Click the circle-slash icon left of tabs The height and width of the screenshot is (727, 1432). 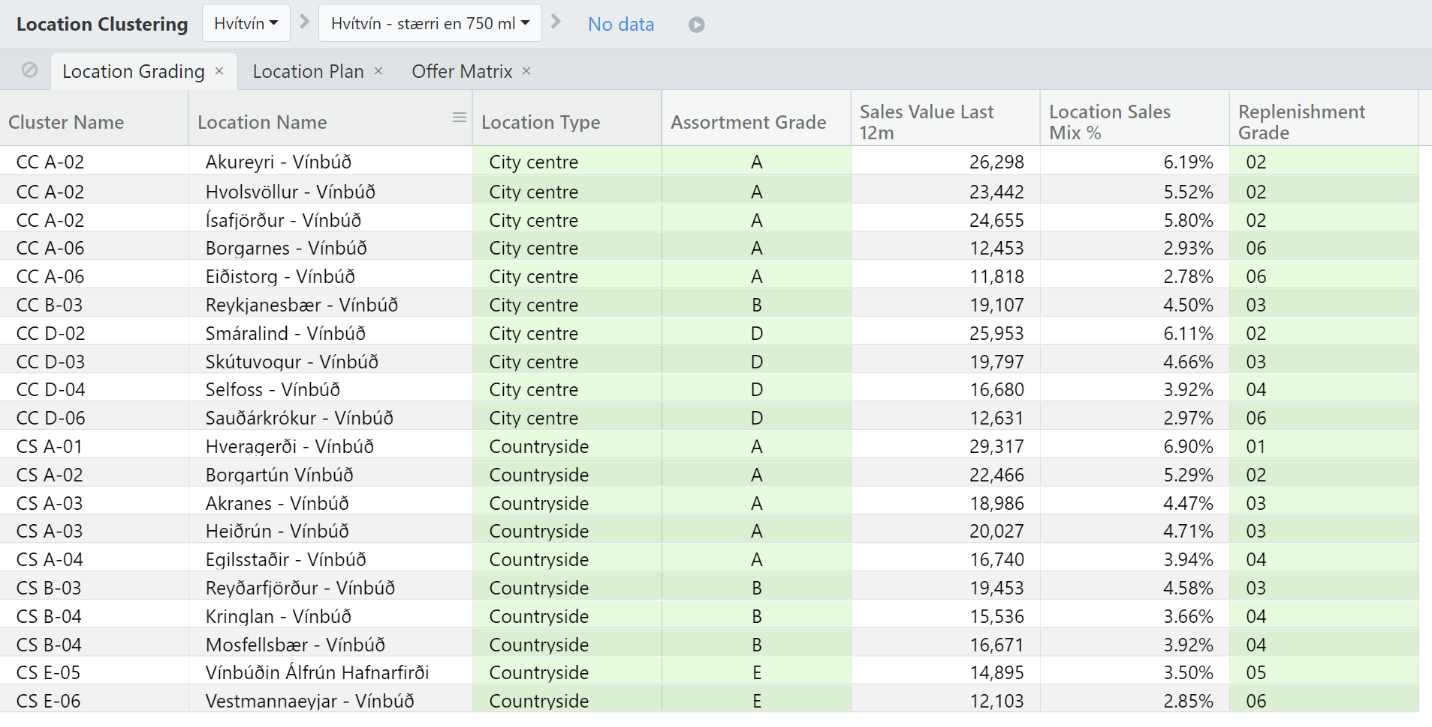[x=30, y=70]
